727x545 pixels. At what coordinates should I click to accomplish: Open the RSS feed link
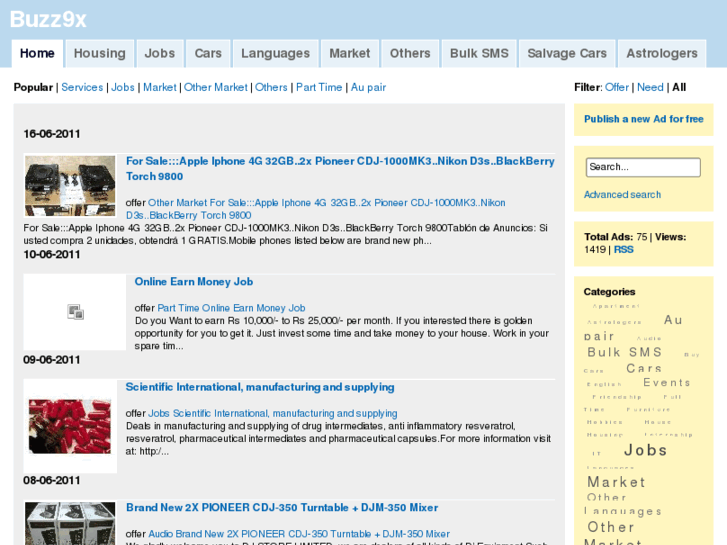624,250
